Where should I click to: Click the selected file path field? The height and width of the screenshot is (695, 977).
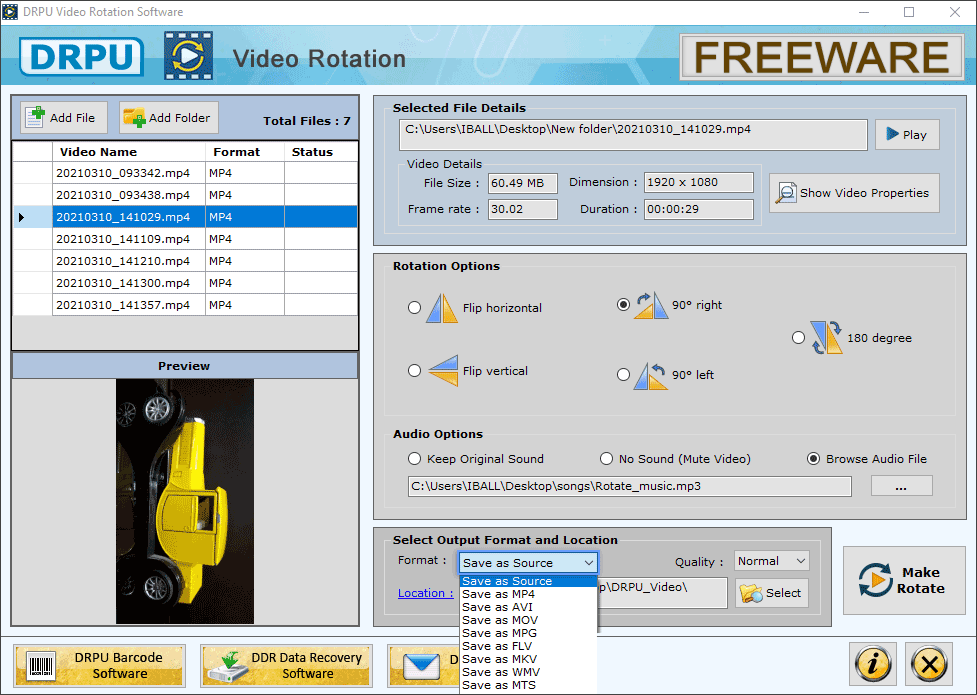click(633, 135)
